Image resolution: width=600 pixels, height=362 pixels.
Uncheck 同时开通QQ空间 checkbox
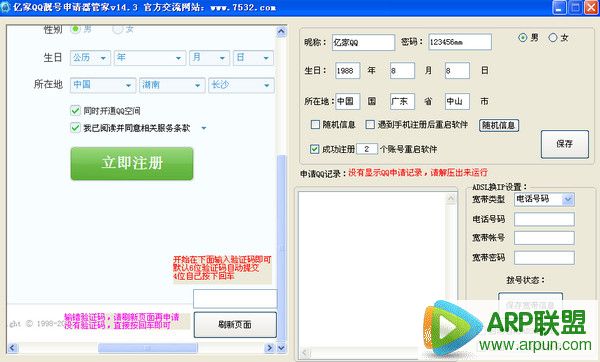point(75,111)
